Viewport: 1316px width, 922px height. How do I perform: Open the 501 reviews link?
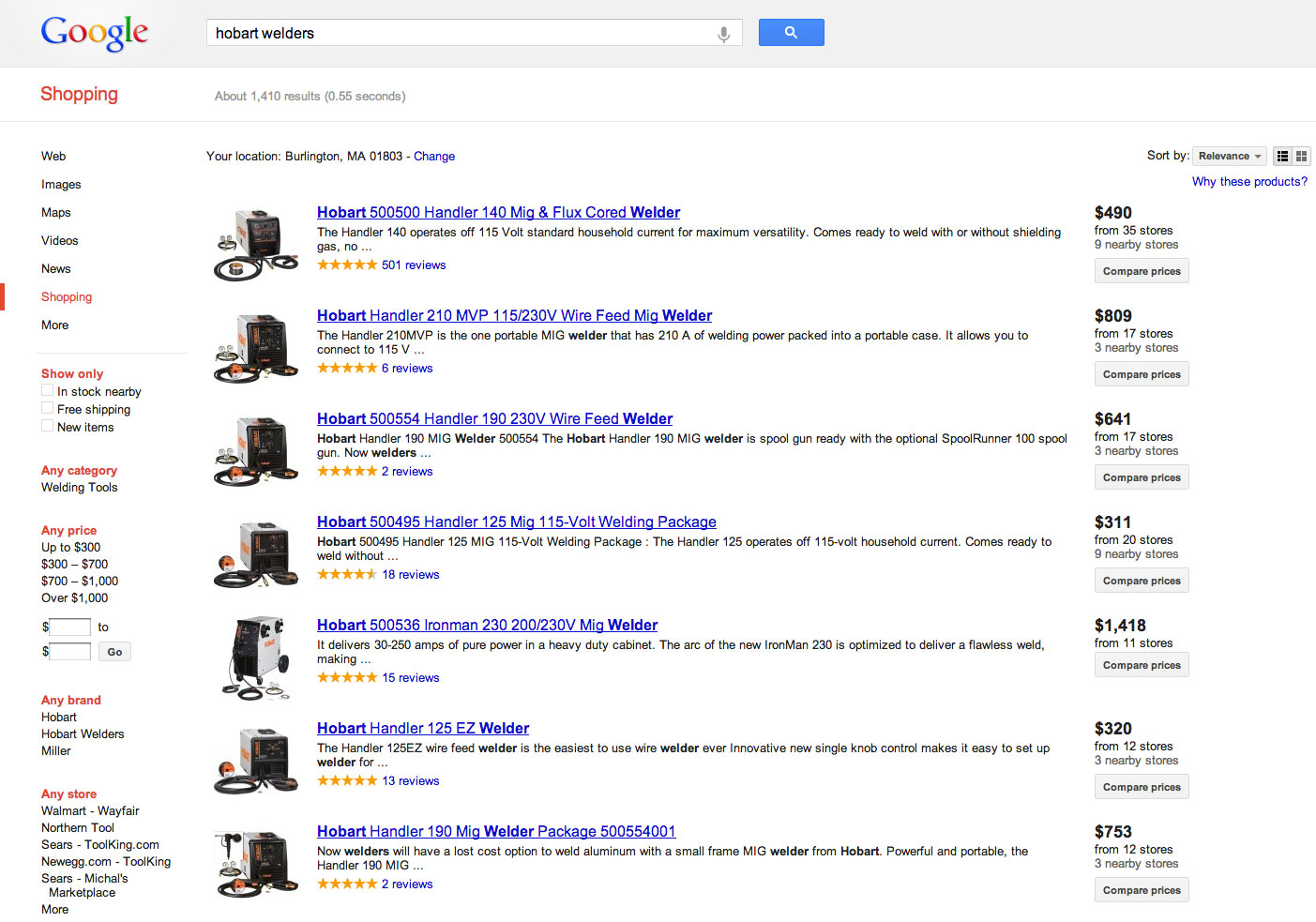(x=414, y=265)
